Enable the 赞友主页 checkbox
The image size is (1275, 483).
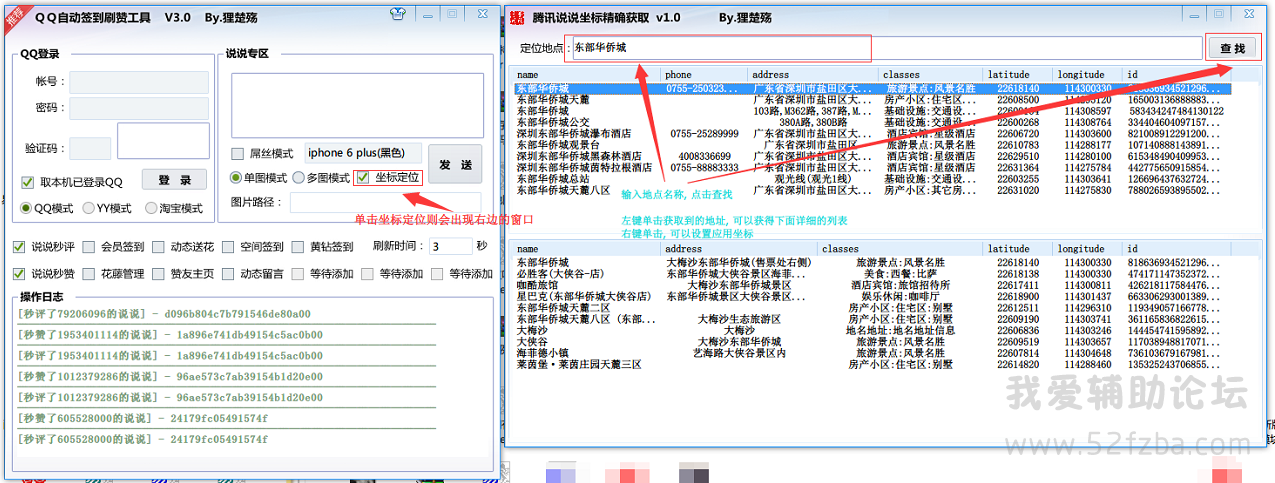point(159,273)
